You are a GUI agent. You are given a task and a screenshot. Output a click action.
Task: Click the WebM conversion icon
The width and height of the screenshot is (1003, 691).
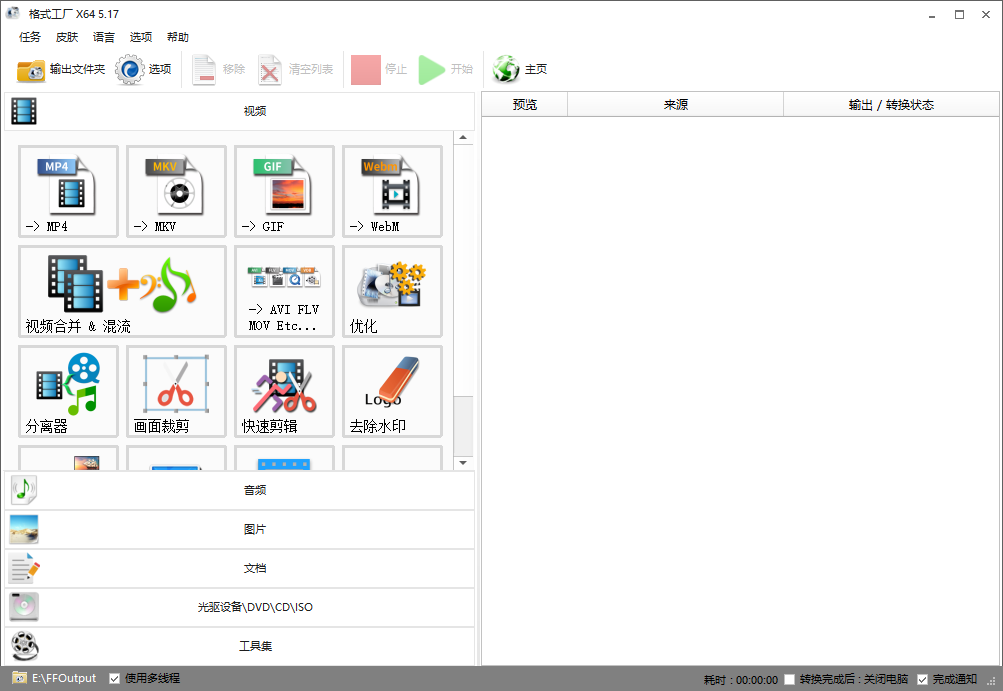[x=392, y=191]
